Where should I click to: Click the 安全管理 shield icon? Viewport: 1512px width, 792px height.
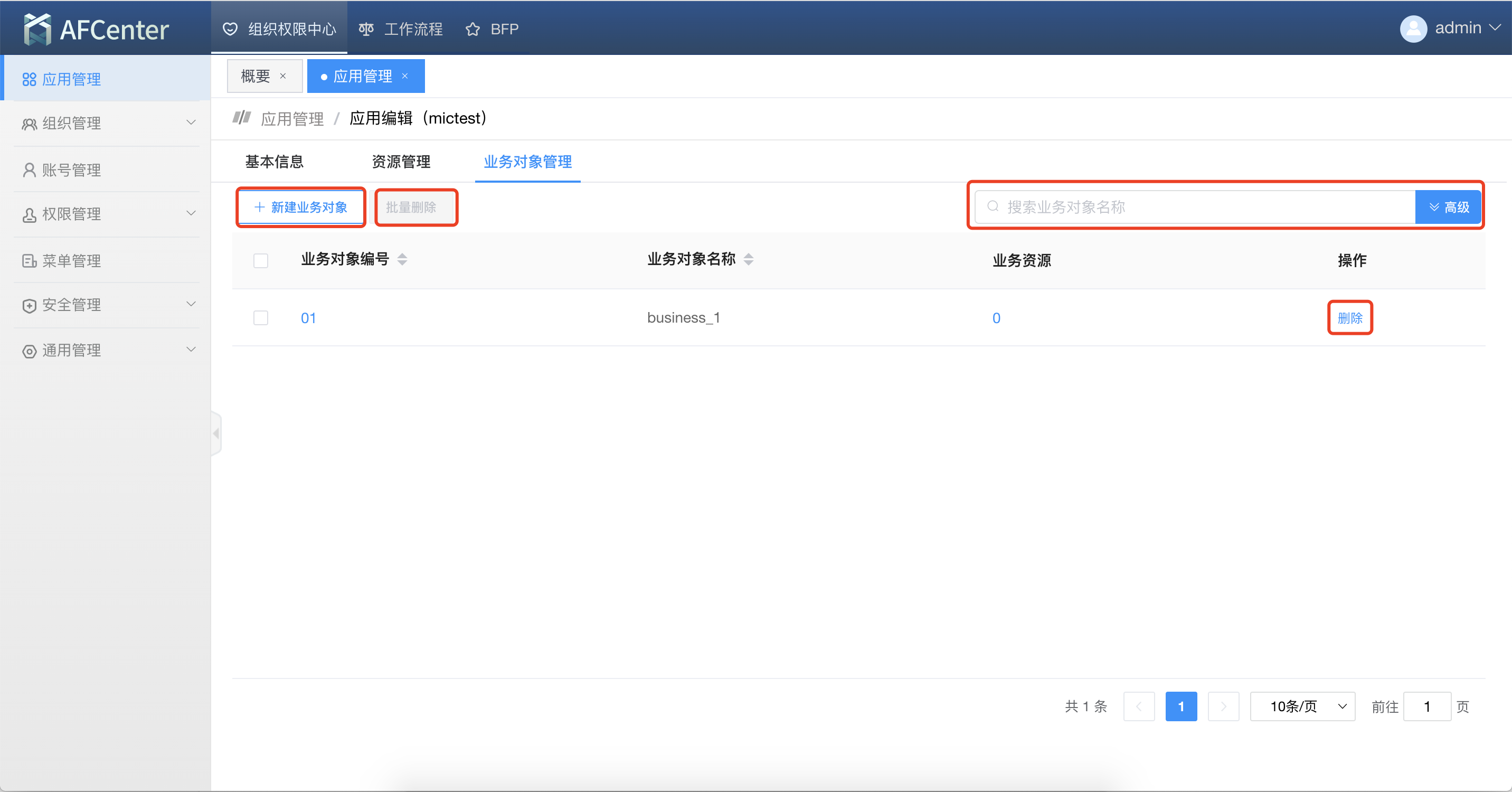point(29,306)
